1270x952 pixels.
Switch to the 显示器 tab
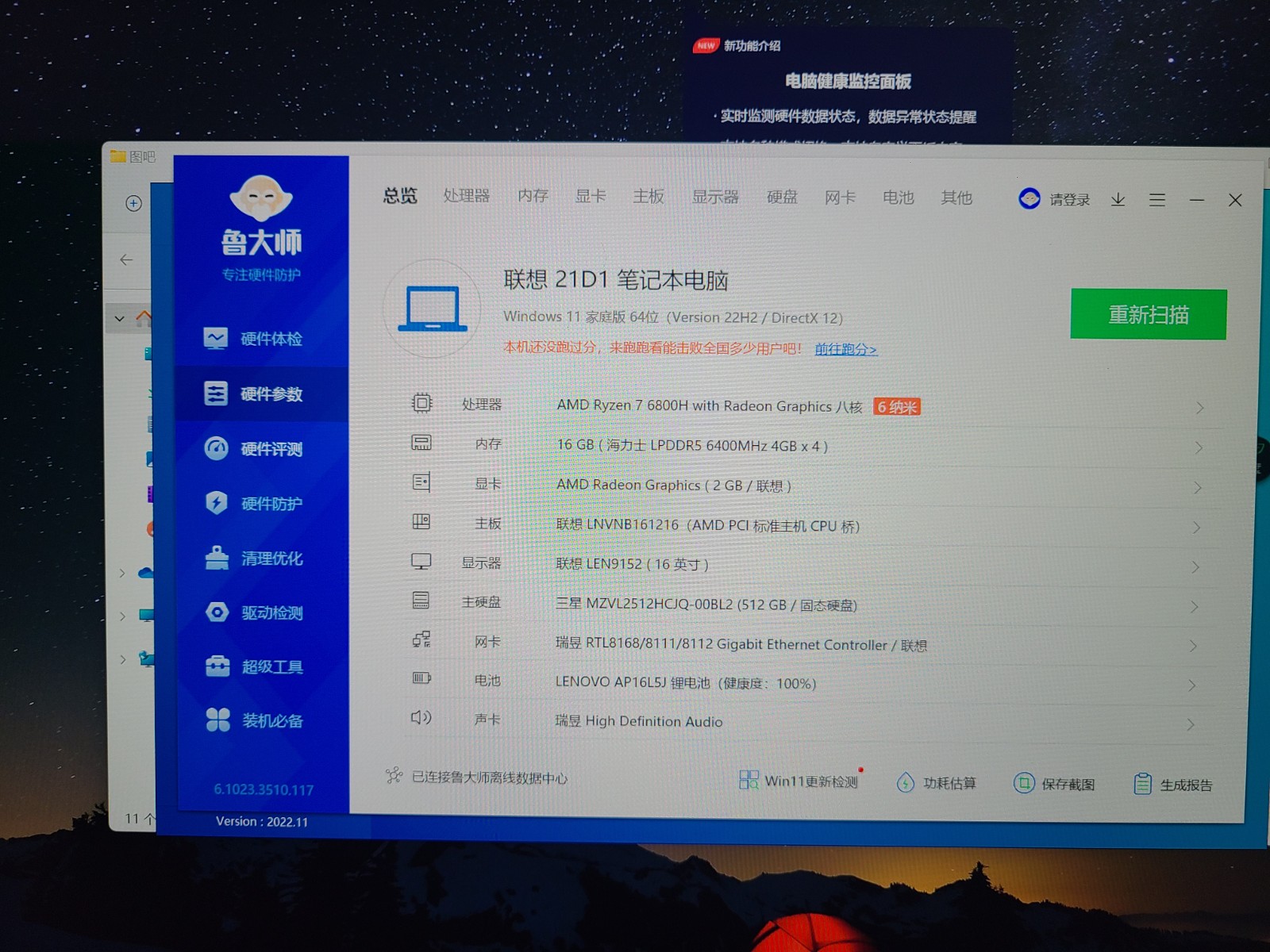(x=715, y=197)
